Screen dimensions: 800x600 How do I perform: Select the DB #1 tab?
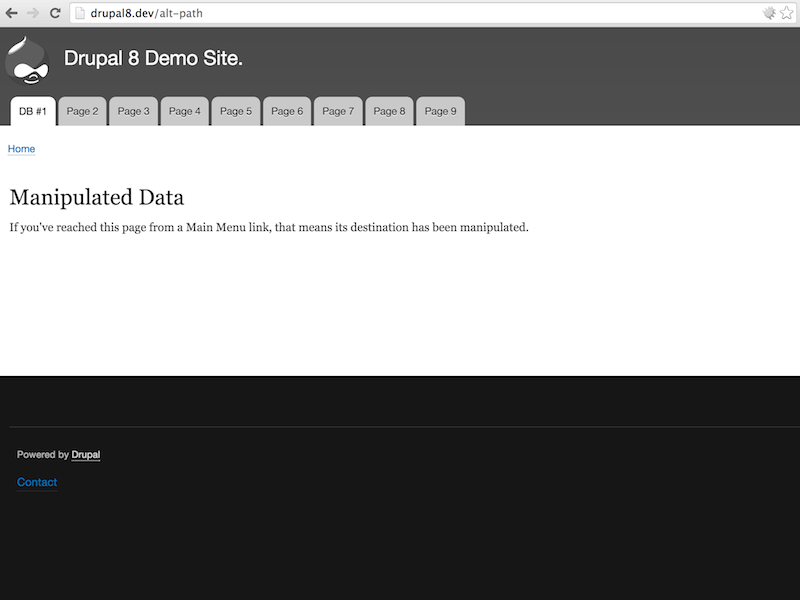tap(33, 111)
